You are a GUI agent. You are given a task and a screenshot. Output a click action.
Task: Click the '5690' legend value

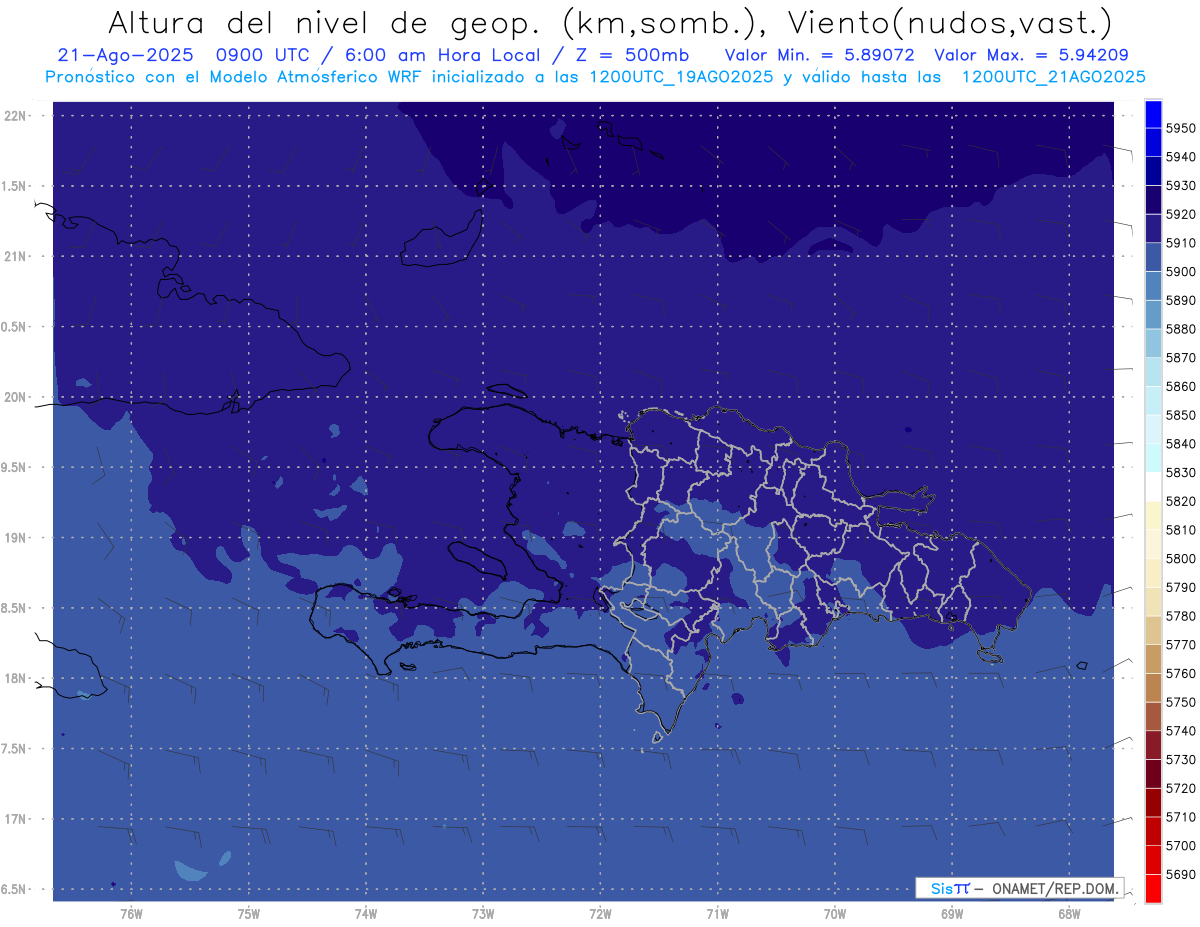(1181, 874)
